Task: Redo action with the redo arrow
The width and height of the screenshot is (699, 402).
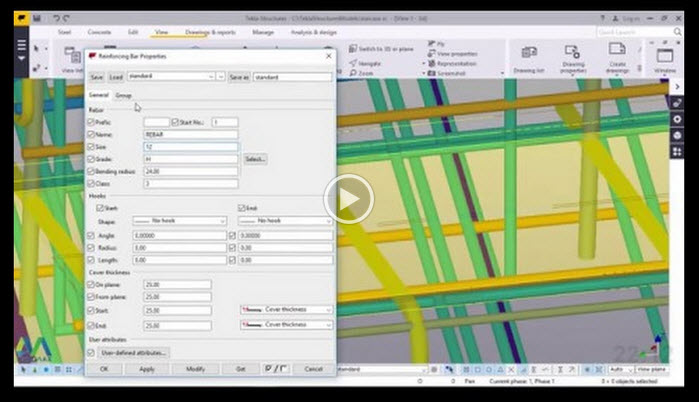Action: pos(66,18)
